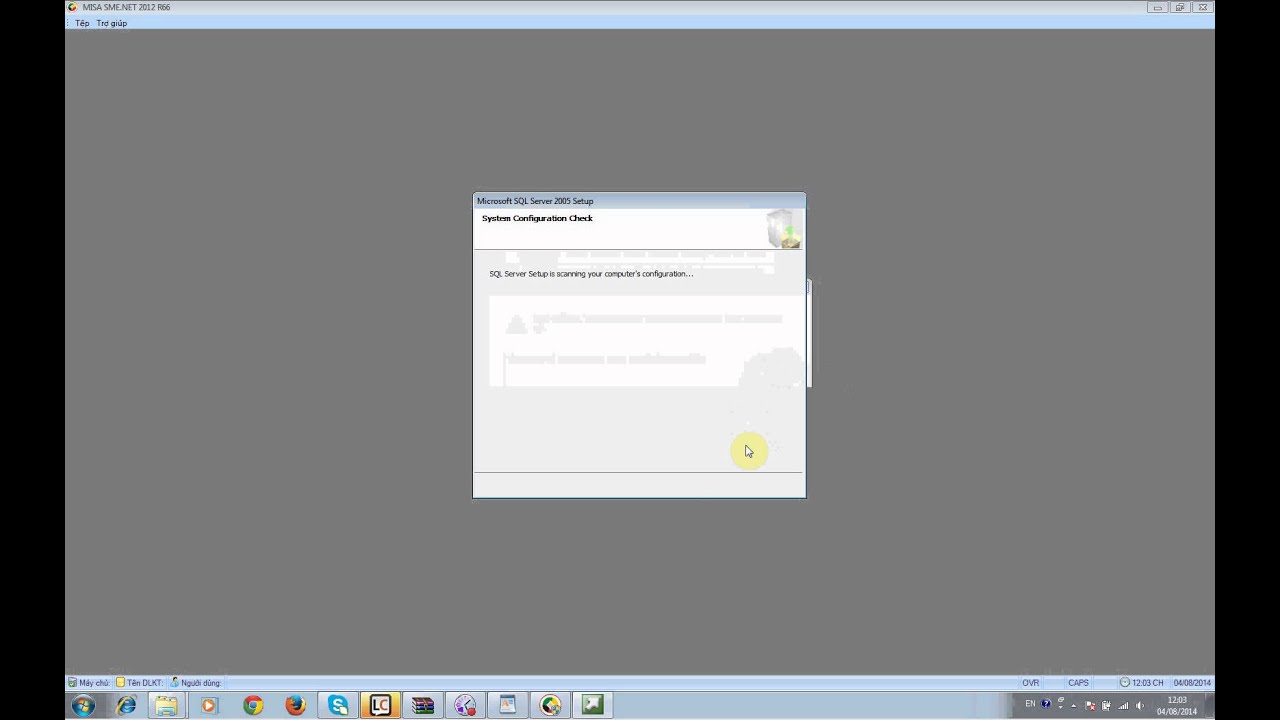Click Microsoft SQL Server 2005 Setup title bar
This screenshot has width=1280, height=720.
(639, 201)
